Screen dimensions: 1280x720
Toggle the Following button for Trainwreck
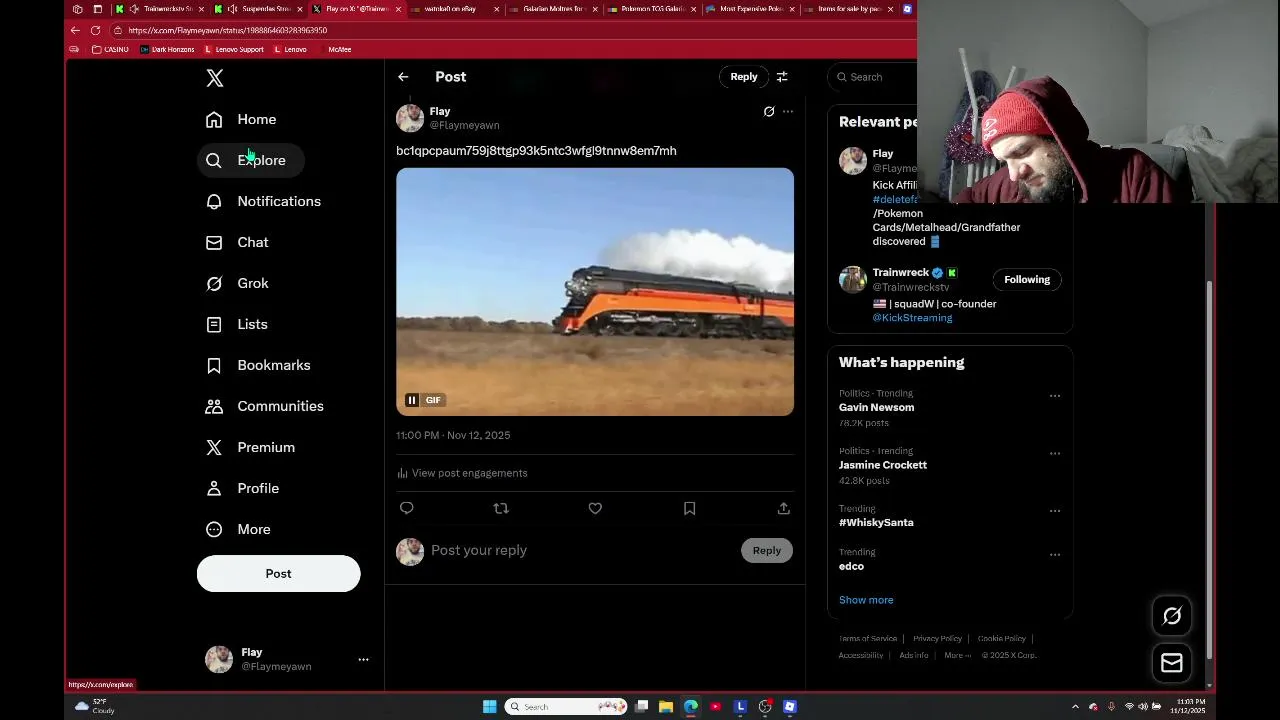click(x=1027, y=279)
